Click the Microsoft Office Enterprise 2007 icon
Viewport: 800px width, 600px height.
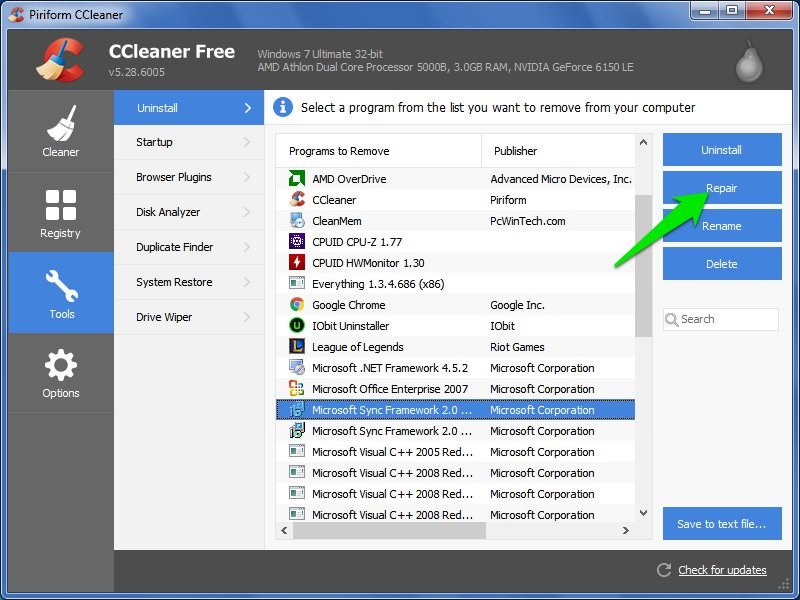296,388
